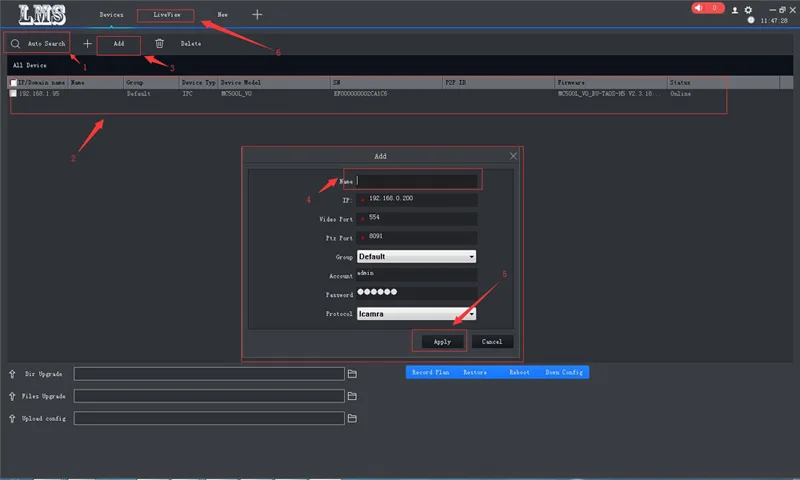800x480 pixels.
Task: Click the trash can Delete icon
Action: (x=159, y=44)
